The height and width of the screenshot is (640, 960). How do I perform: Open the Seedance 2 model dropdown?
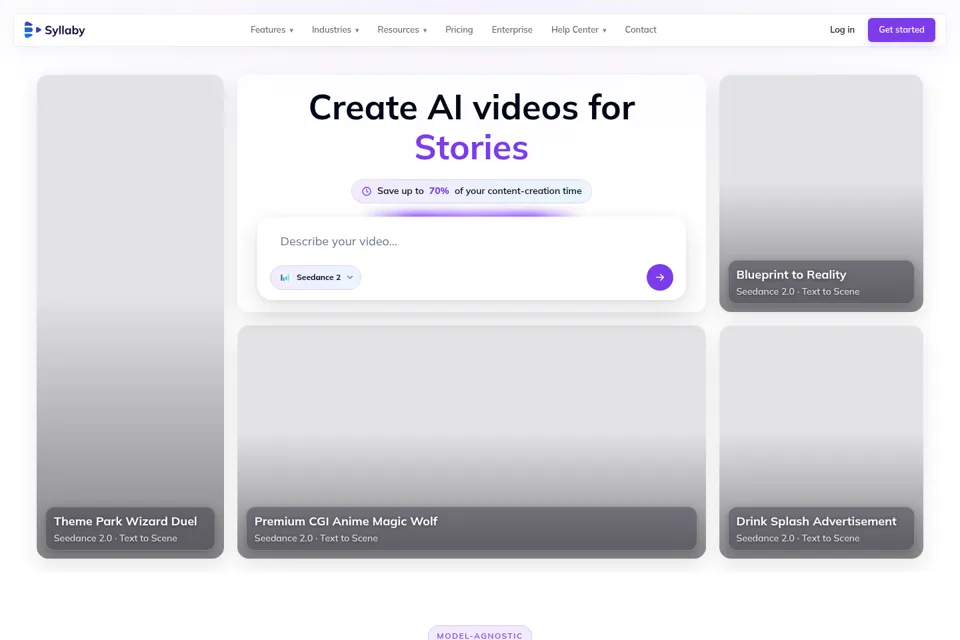(x=315, y=277)
